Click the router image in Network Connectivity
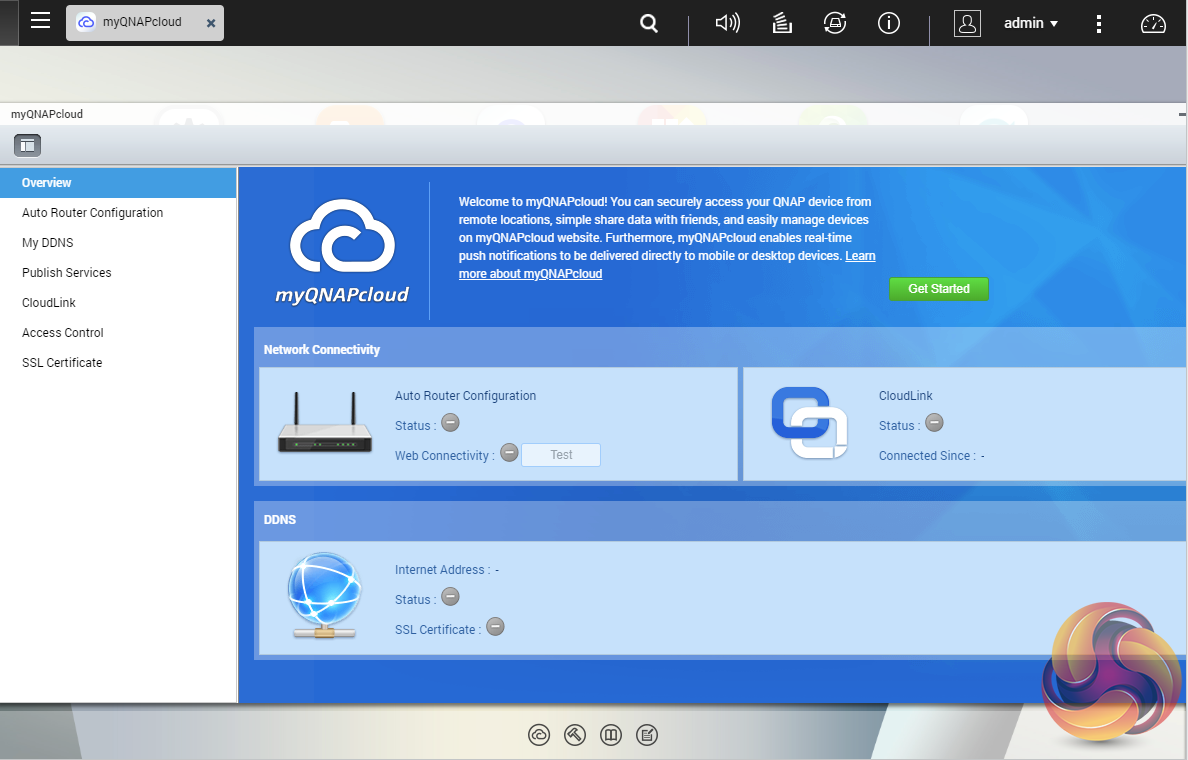The width and height of the screenshot is (1188, 760). pos(324,423)
